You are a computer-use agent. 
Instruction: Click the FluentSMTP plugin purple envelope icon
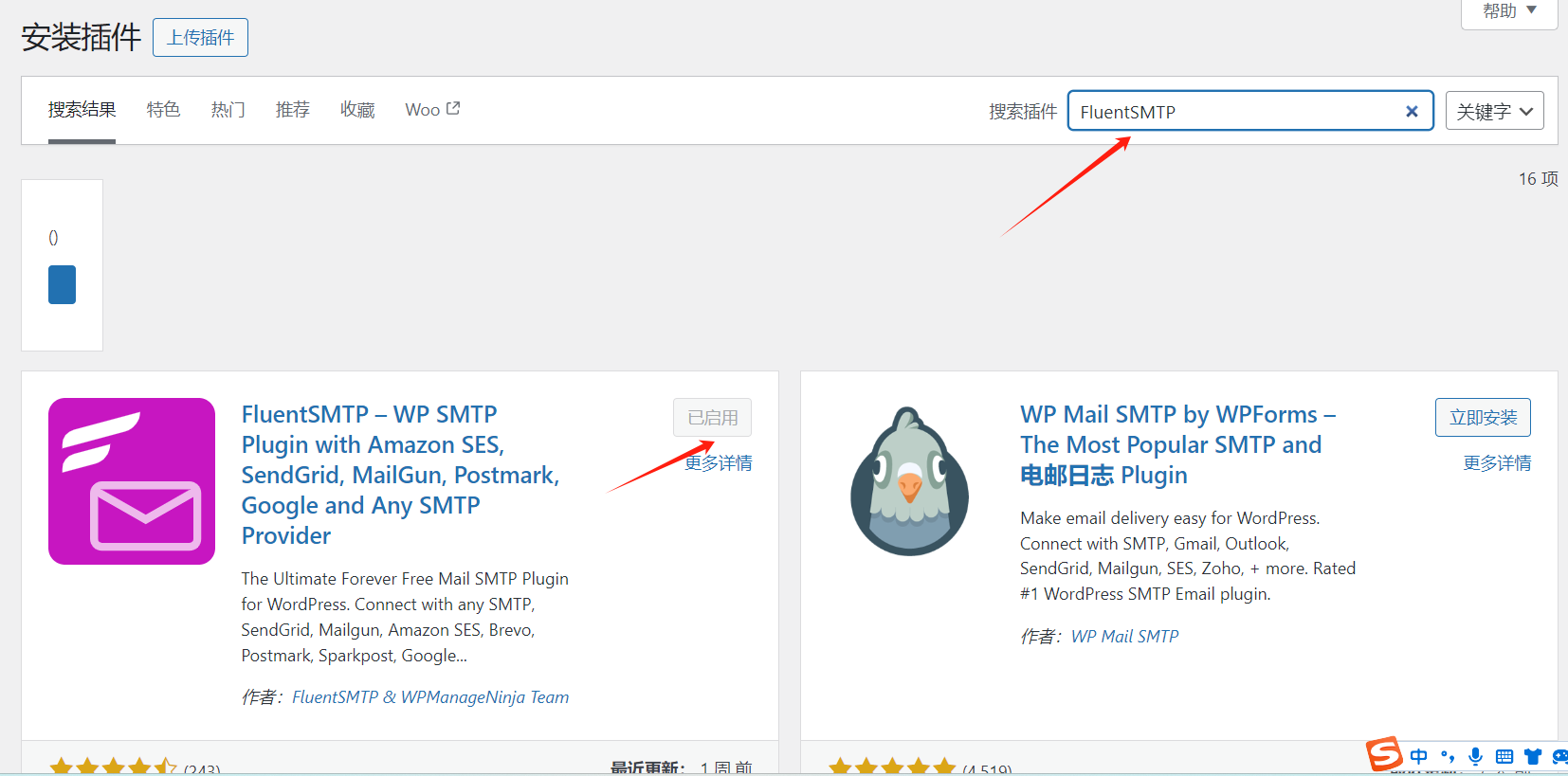[132, 481]
